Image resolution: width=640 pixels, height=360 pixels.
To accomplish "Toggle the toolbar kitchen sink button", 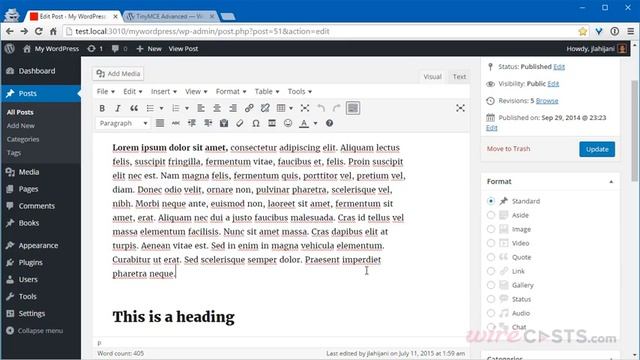I will (x=353, y=108).
